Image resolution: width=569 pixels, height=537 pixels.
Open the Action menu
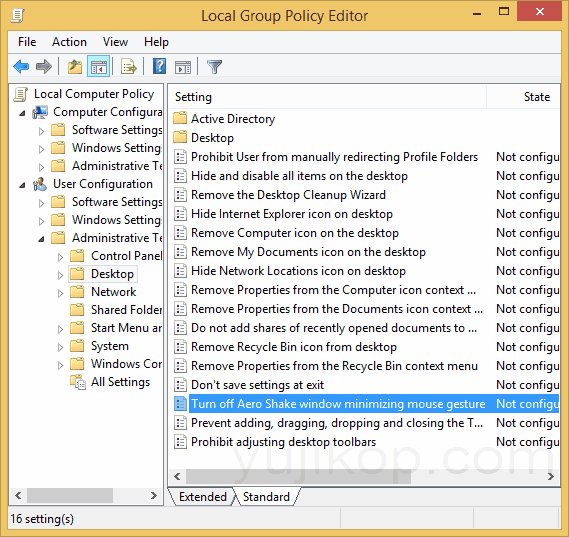coord(69,42)
